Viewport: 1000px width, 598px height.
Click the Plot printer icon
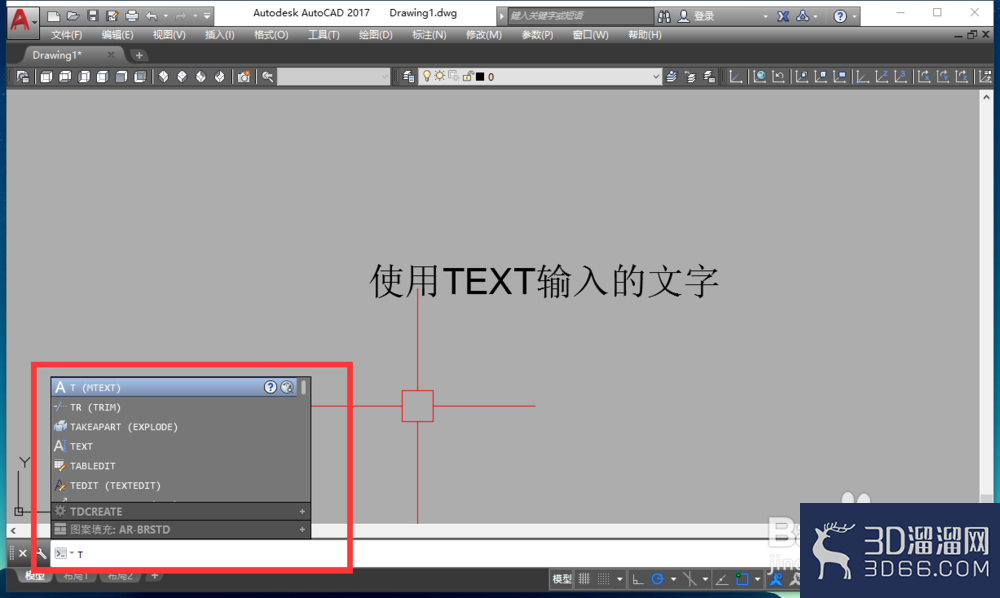132,16
